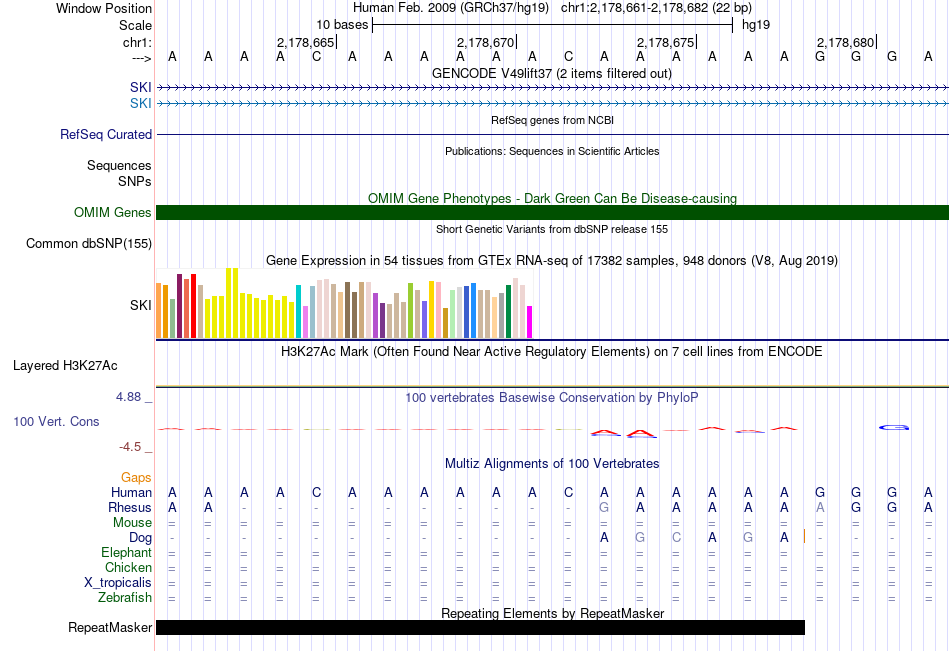950x651 pixels.
Task: Click the OMIM Genes track label
Action: [x=113, y=212]
